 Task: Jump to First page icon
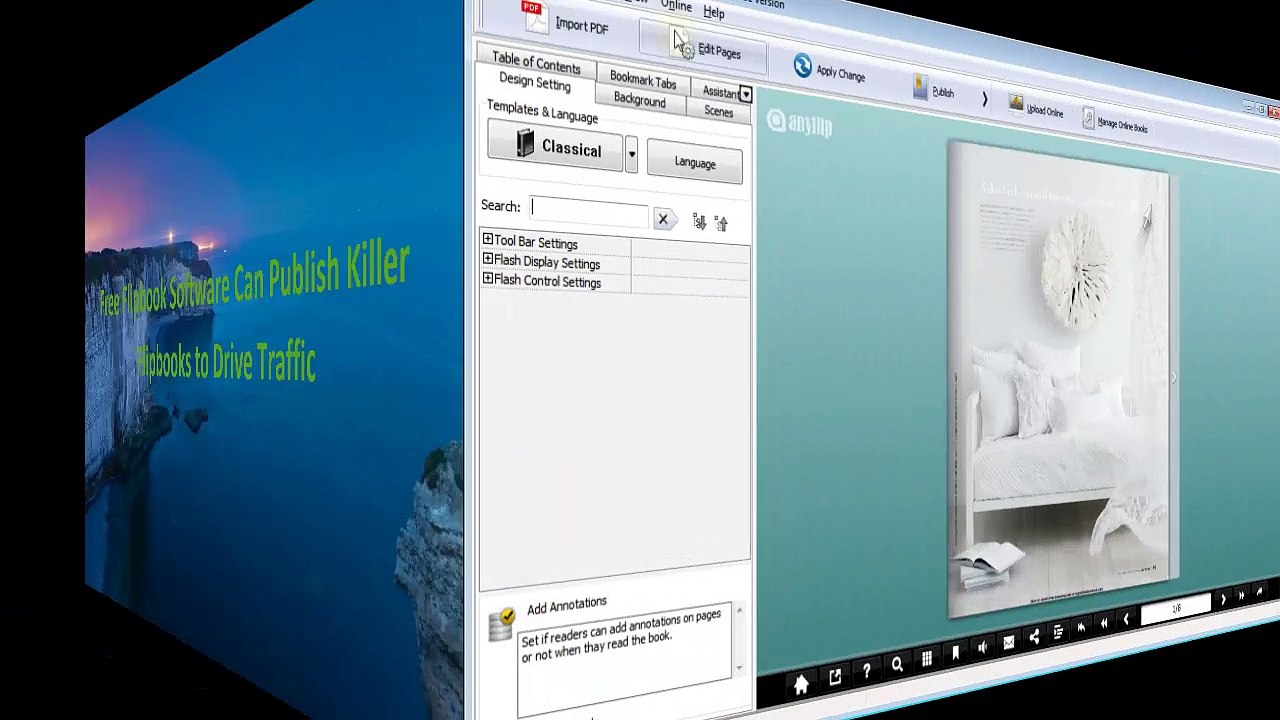pyautogui.click(x=1081, y=628)
